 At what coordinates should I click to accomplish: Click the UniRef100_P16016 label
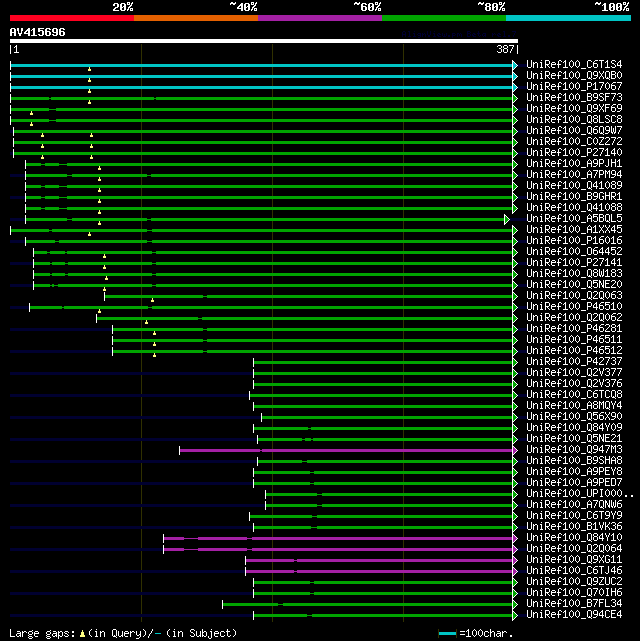coord(574,240)
